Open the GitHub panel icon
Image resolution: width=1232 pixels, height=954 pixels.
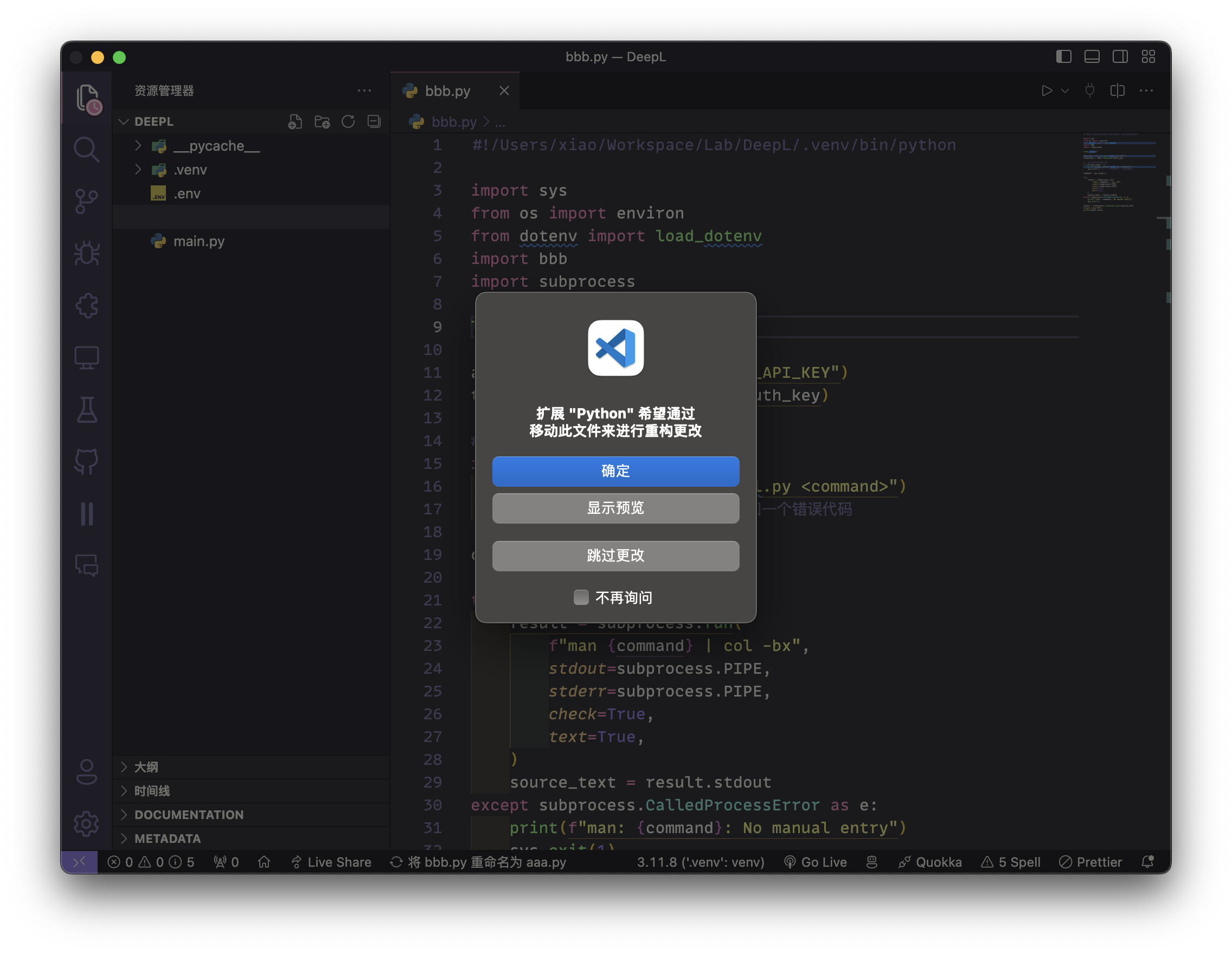coord(86,462)
